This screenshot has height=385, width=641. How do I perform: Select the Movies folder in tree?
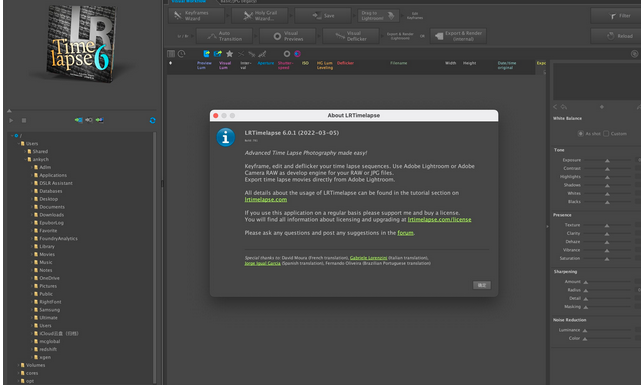47,254
